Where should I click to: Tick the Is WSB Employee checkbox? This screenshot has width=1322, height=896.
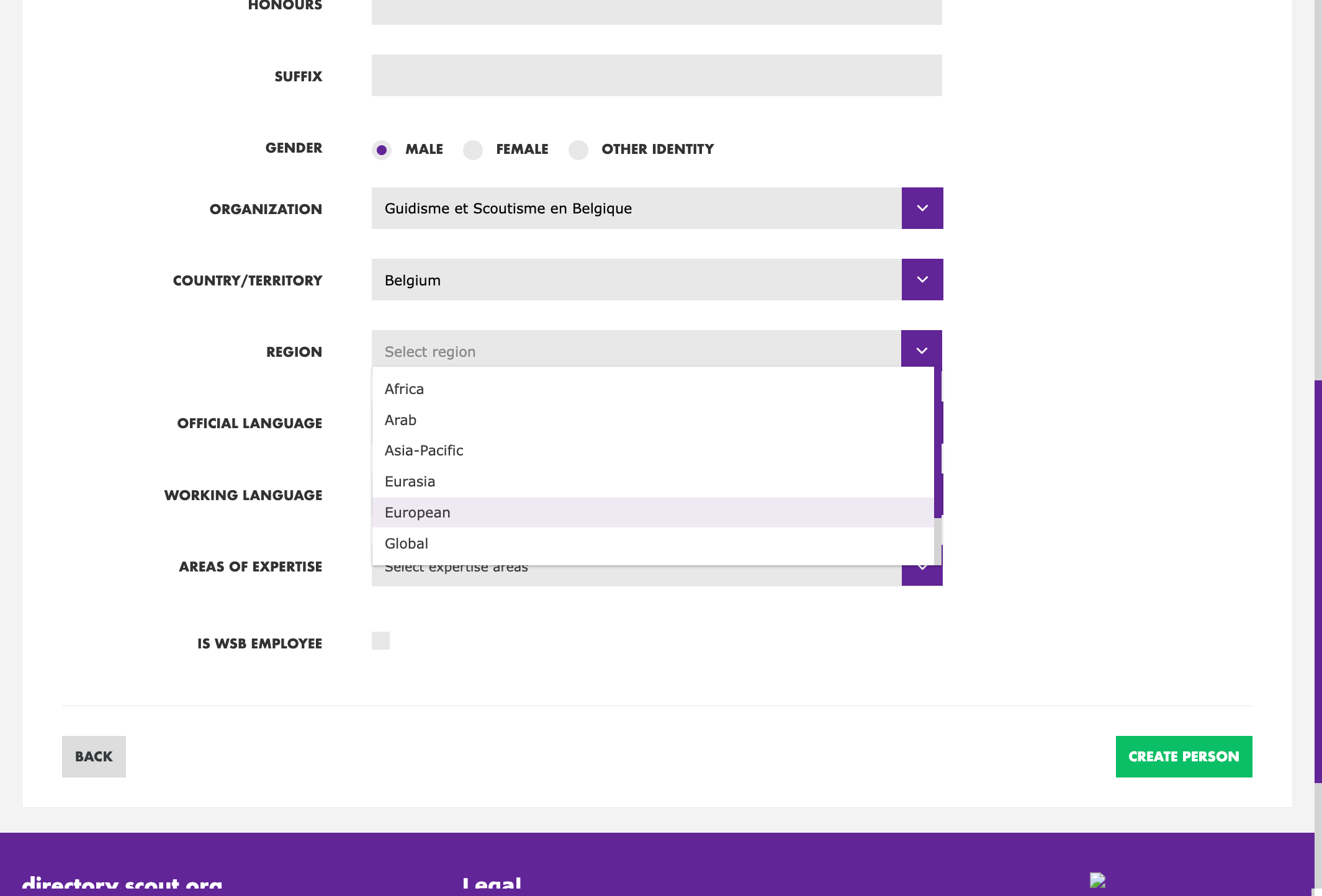click(x=380, y=641)
